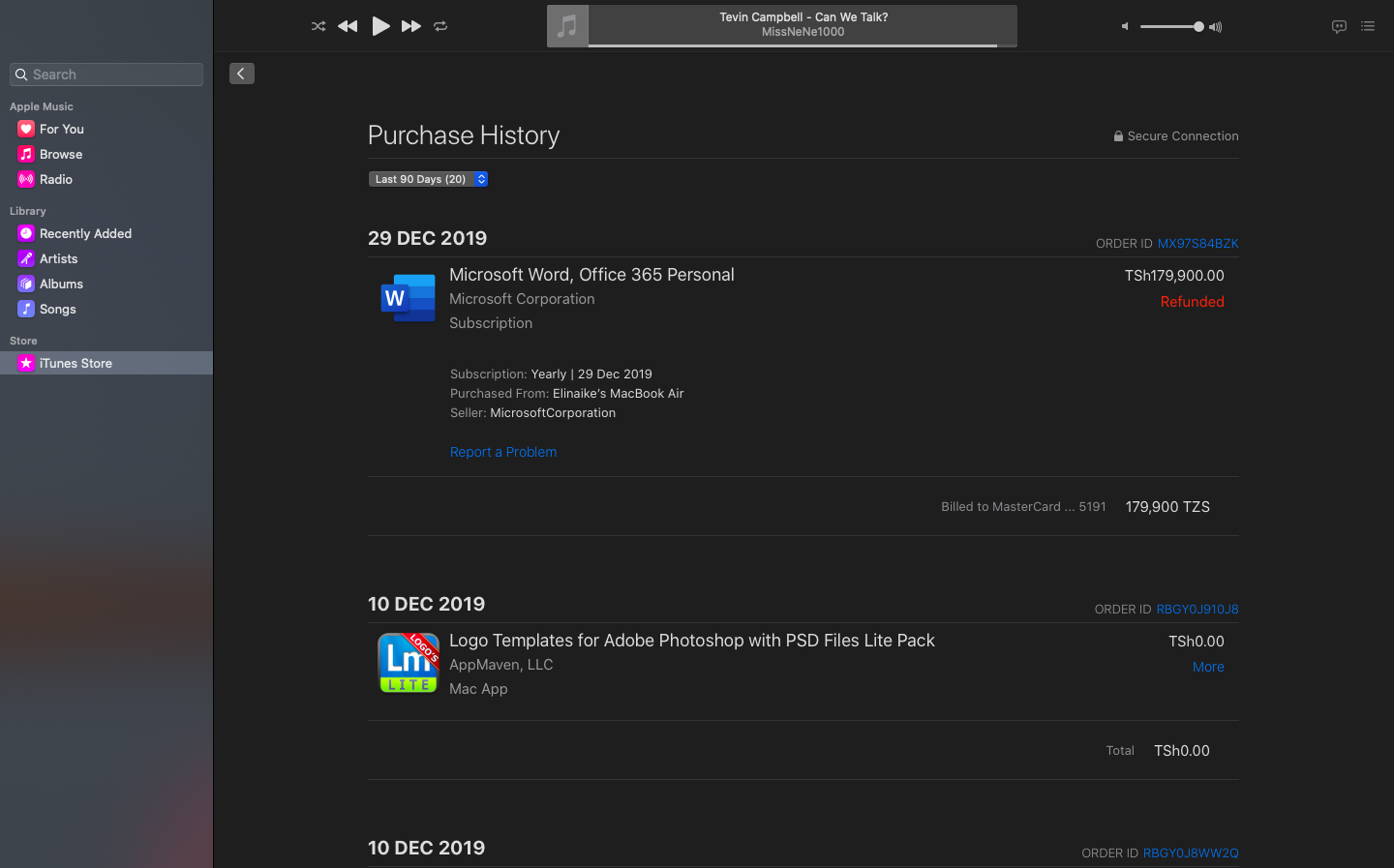Open Radio in the sidebar

106,179
